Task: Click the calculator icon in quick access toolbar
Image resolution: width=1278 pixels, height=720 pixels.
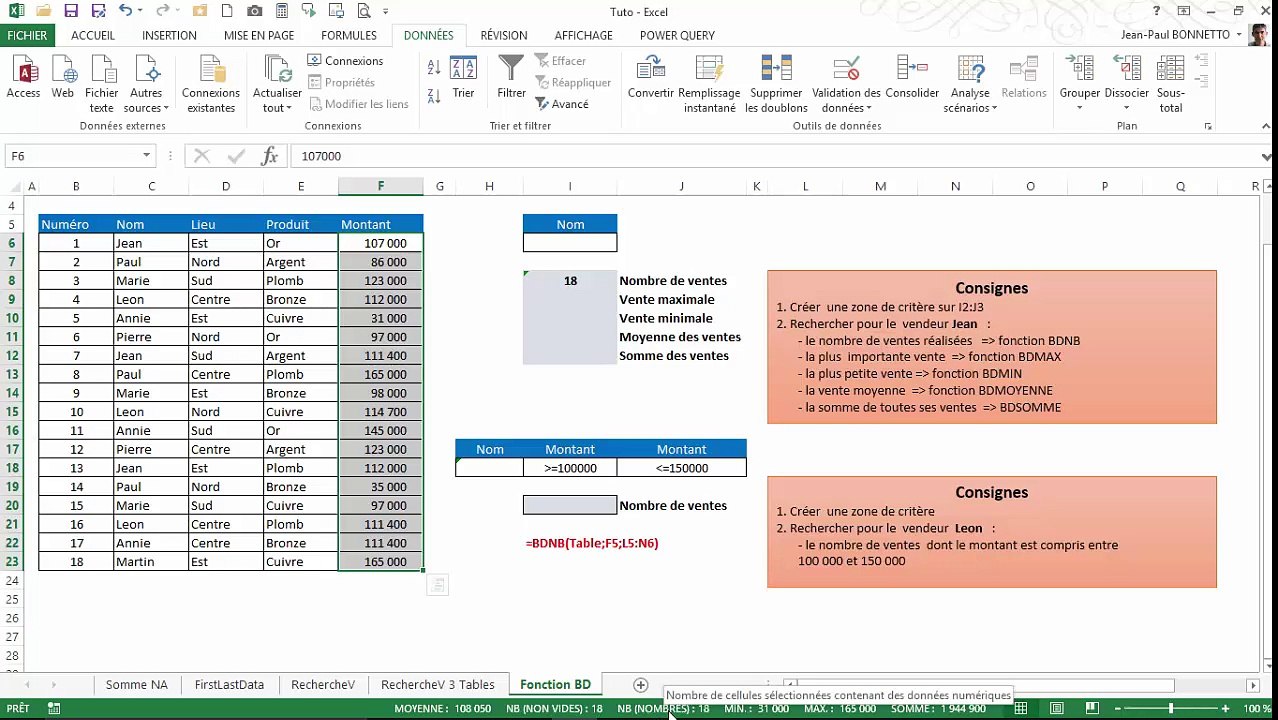Action: pyautogui.click(x=282, y=11)
